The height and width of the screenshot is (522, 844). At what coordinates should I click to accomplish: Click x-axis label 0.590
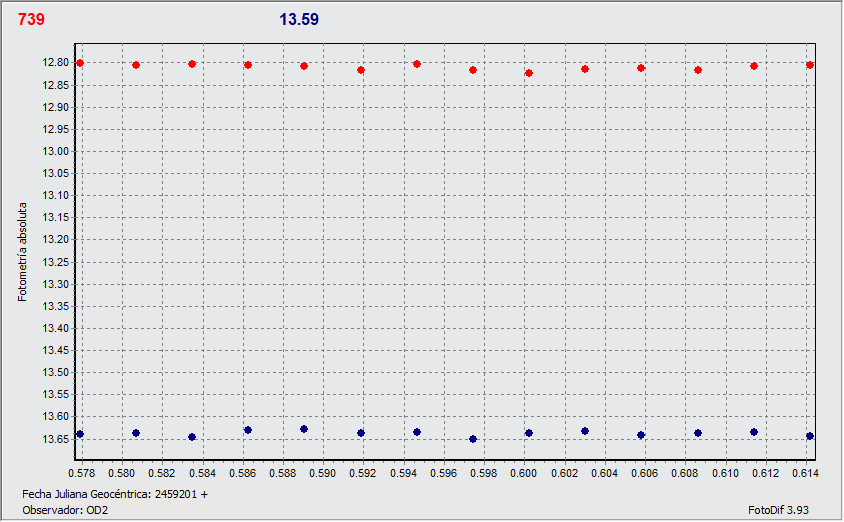pyautogui.click(x=323, y=473)
